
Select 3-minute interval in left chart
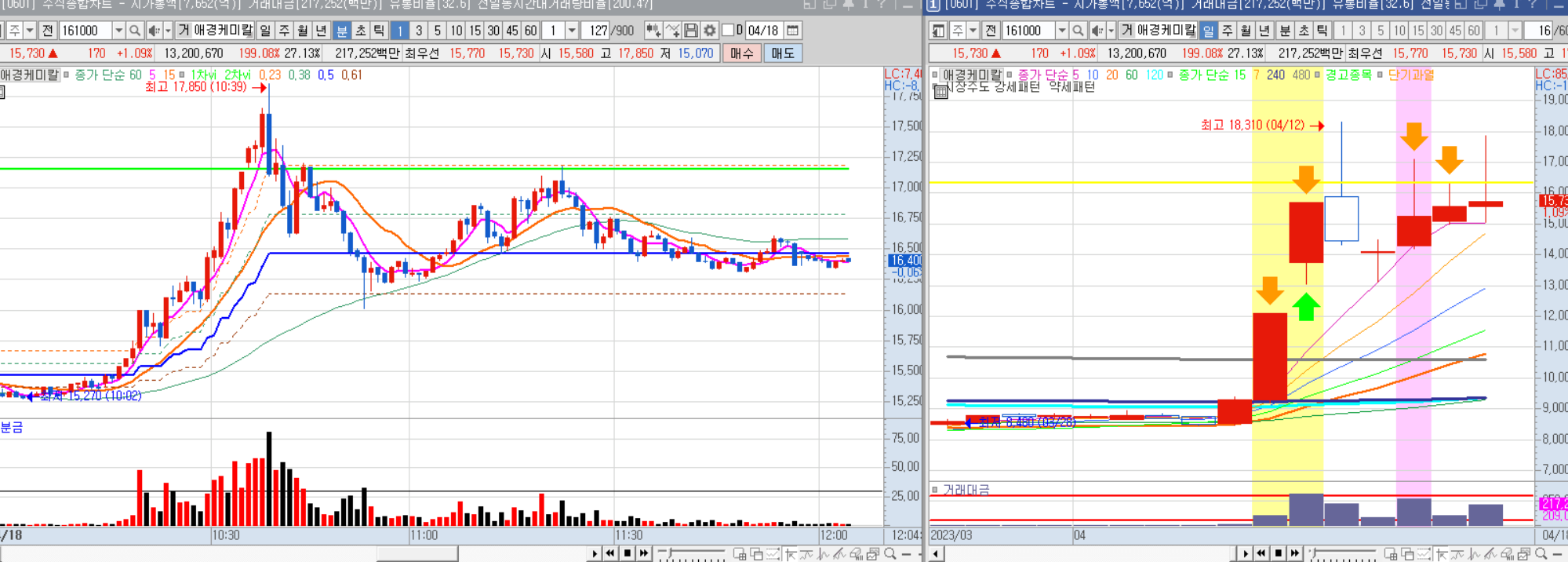pos(419,31)
